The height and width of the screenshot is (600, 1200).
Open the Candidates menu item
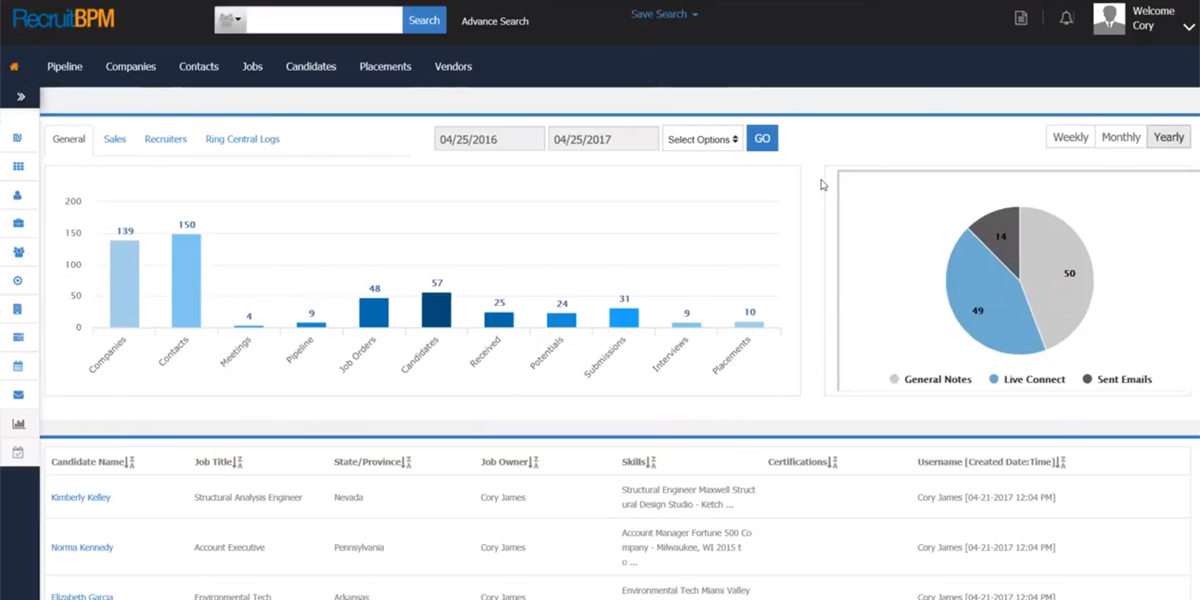point(310,67)
